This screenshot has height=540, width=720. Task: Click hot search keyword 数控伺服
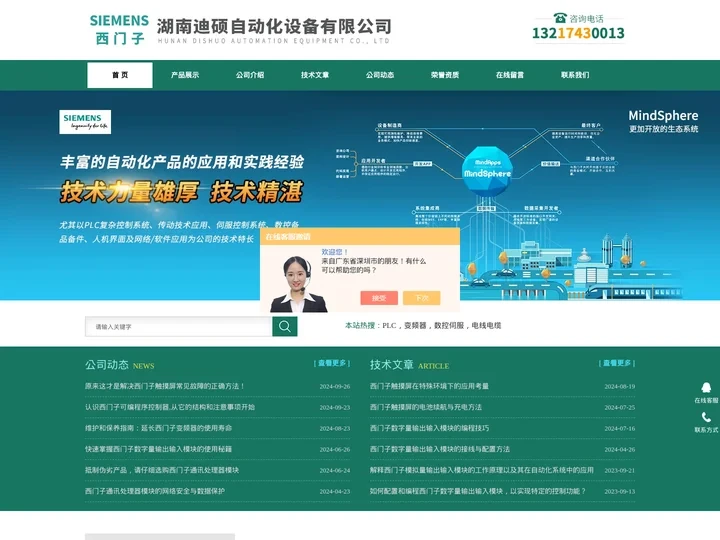click(449, 326)
